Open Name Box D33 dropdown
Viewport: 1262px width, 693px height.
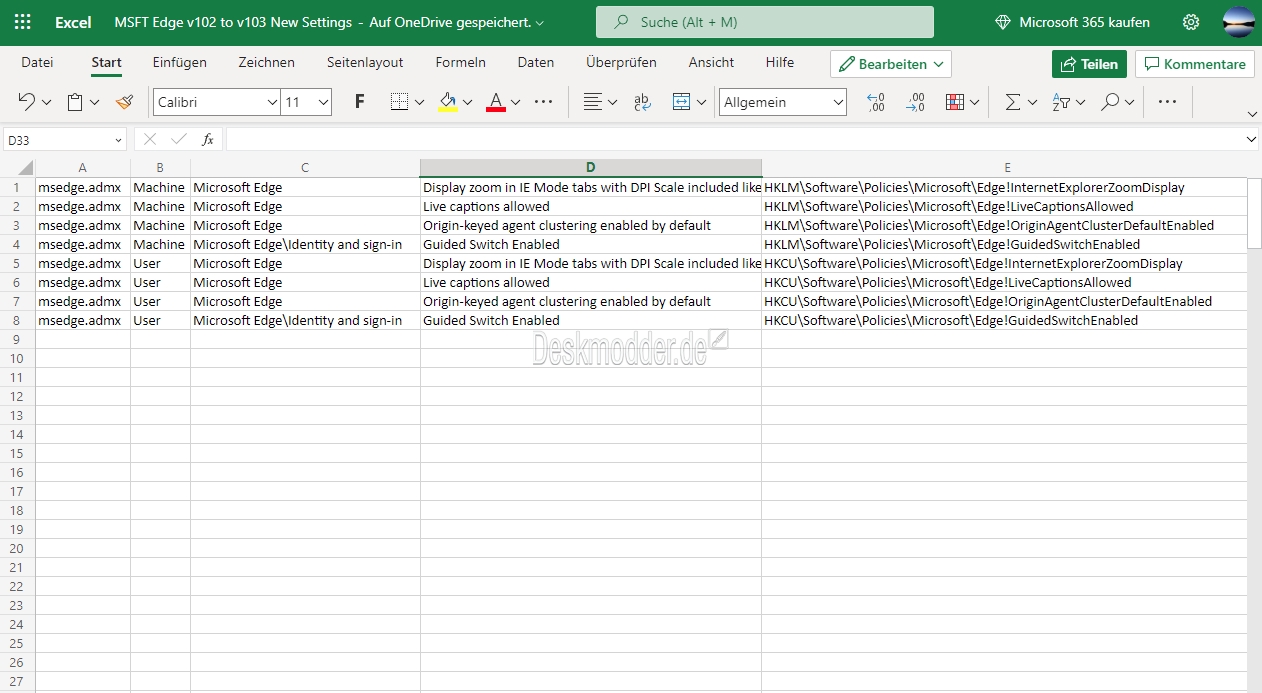tap(118, 140)
